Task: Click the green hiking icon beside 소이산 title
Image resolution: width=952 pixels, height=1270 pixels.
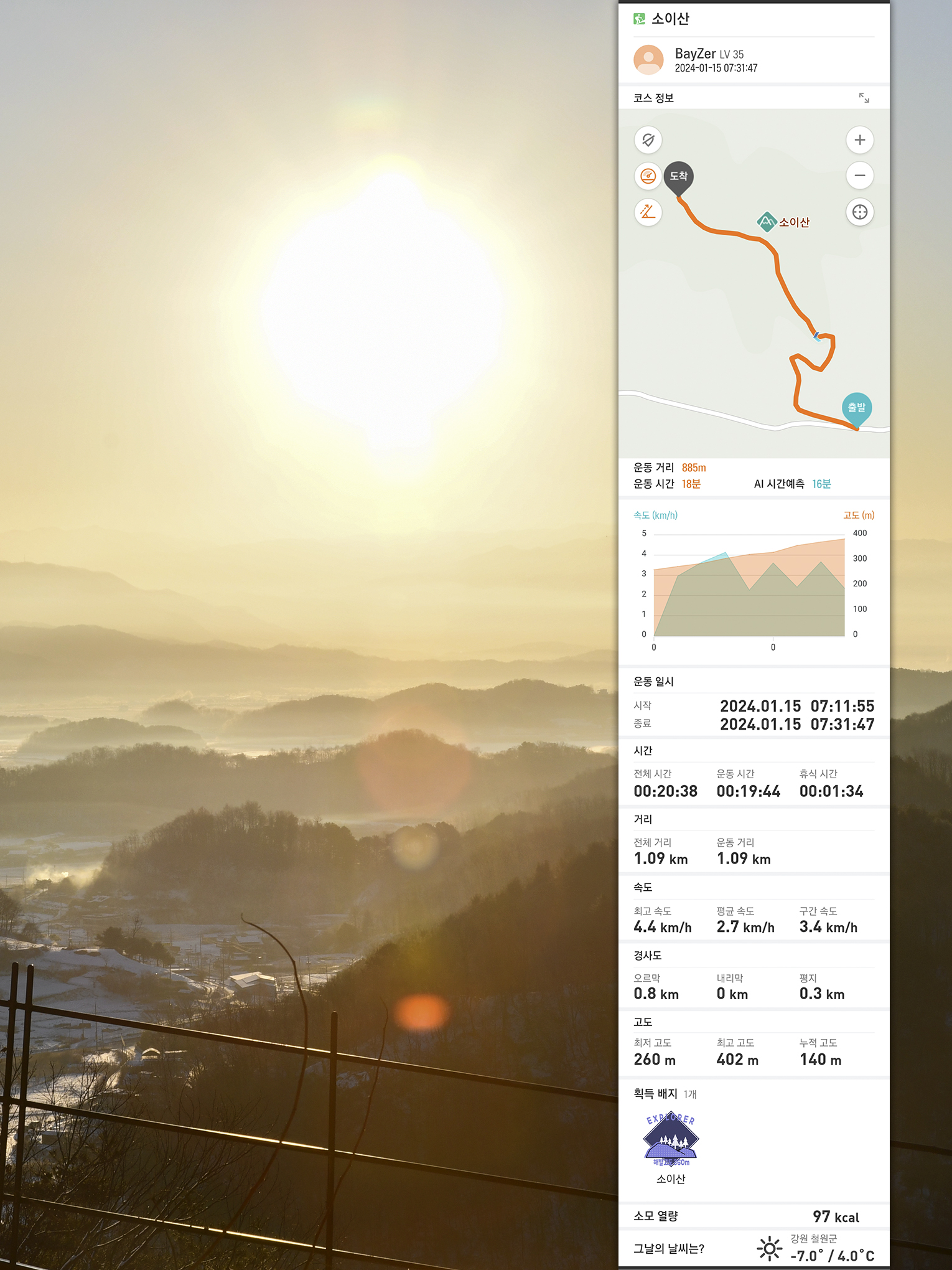Action: pos(639,19)
